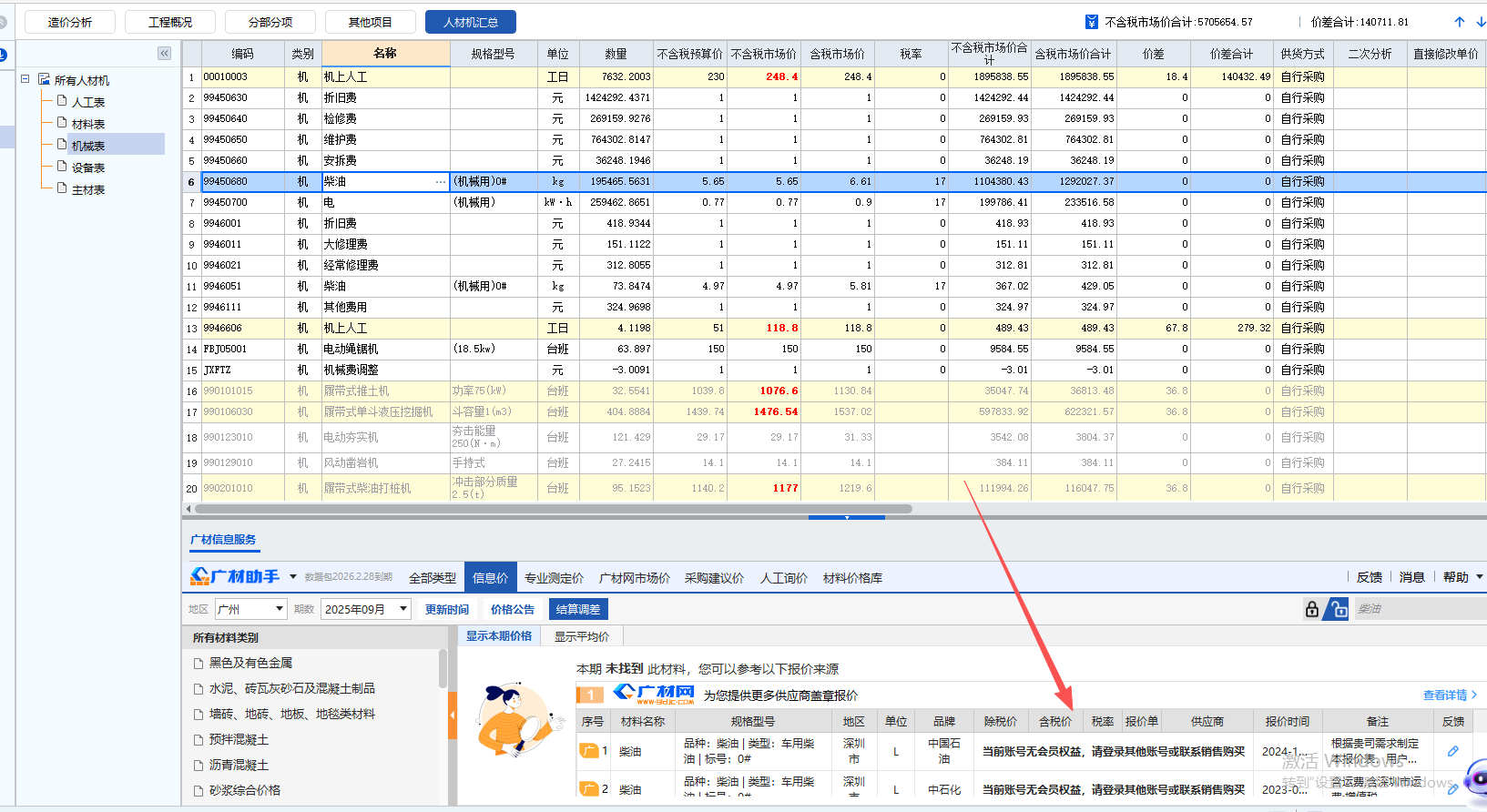Open the 广材网市场价 tab

[x=635, y=578]
